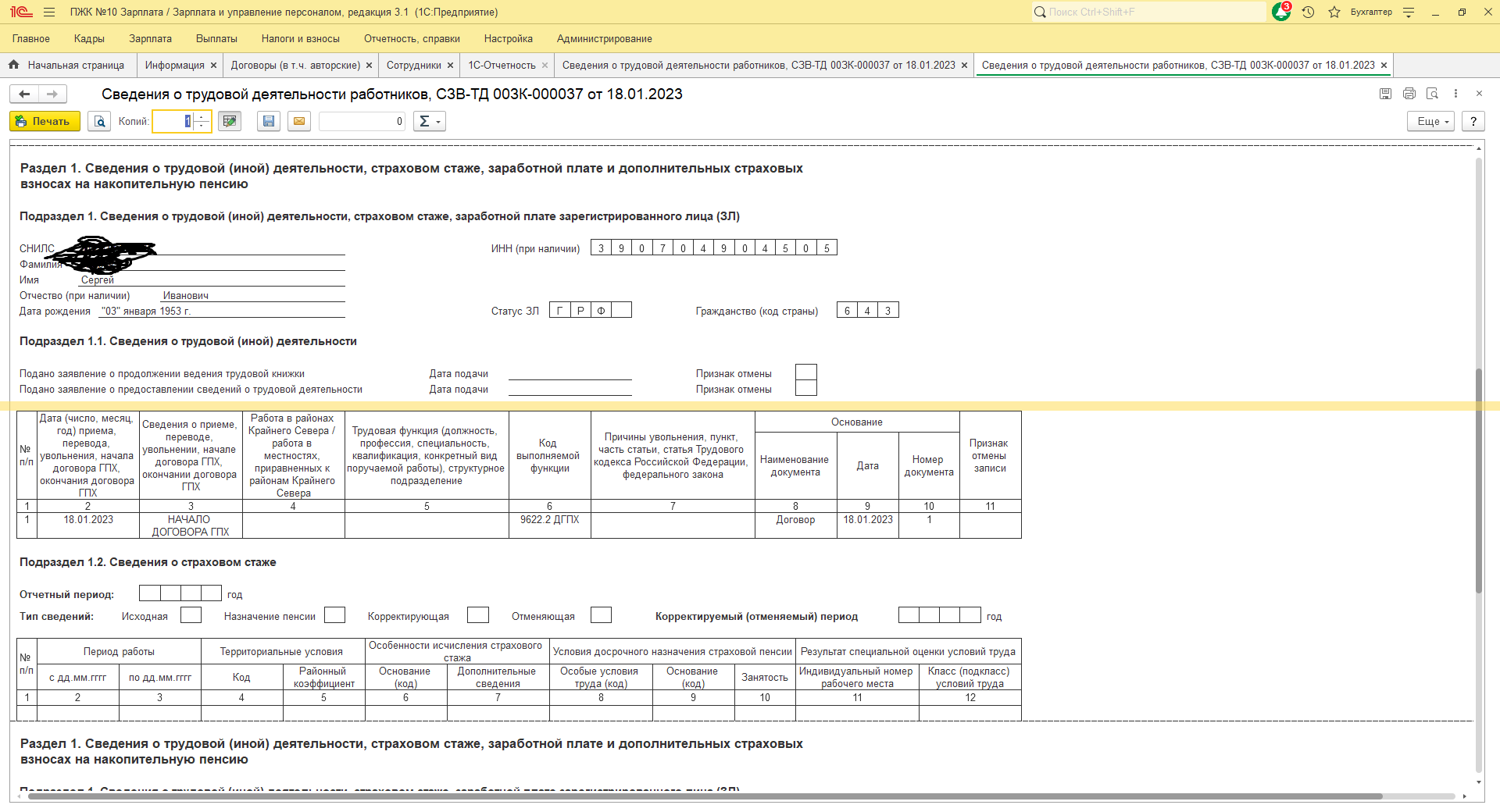Go back with the left arrow button
The width and height of the screenshot is (1500, 812).
point(24,94)
